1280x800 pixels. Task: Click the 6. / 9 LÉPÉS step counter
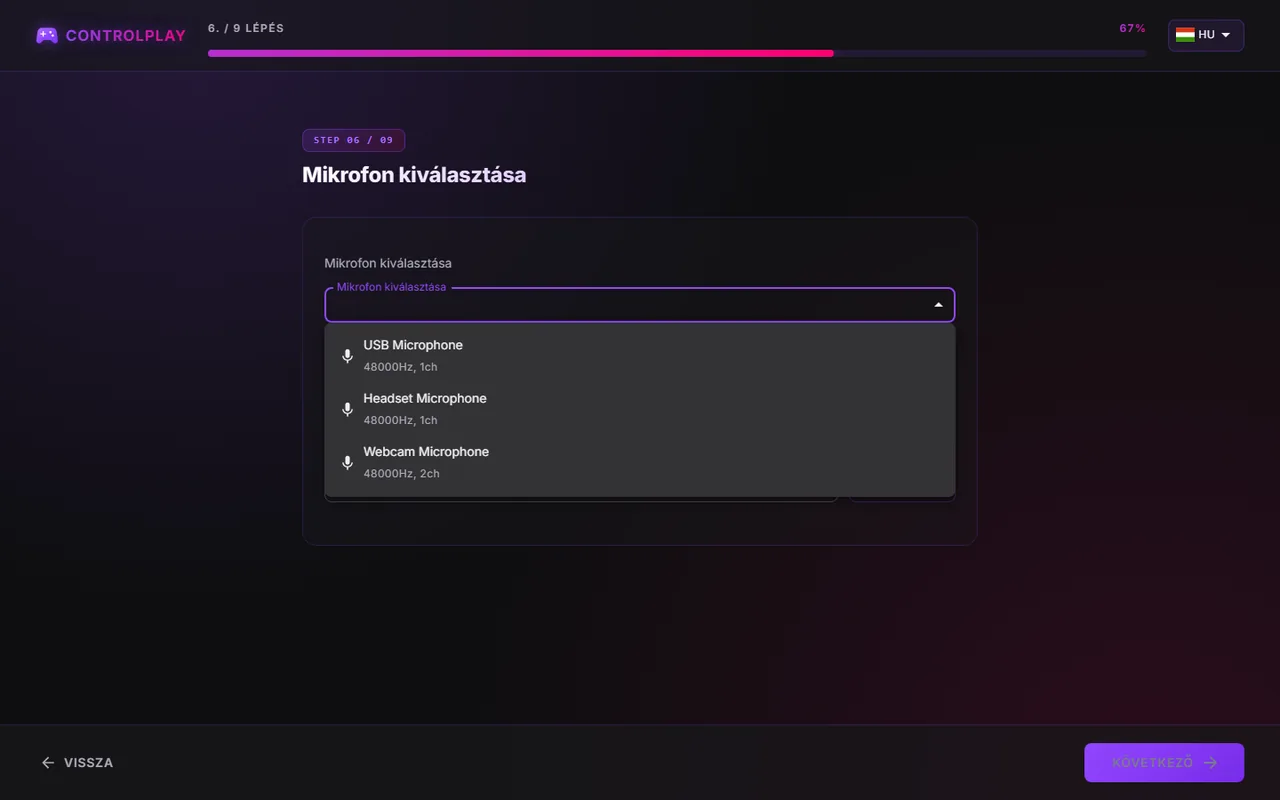246,28
